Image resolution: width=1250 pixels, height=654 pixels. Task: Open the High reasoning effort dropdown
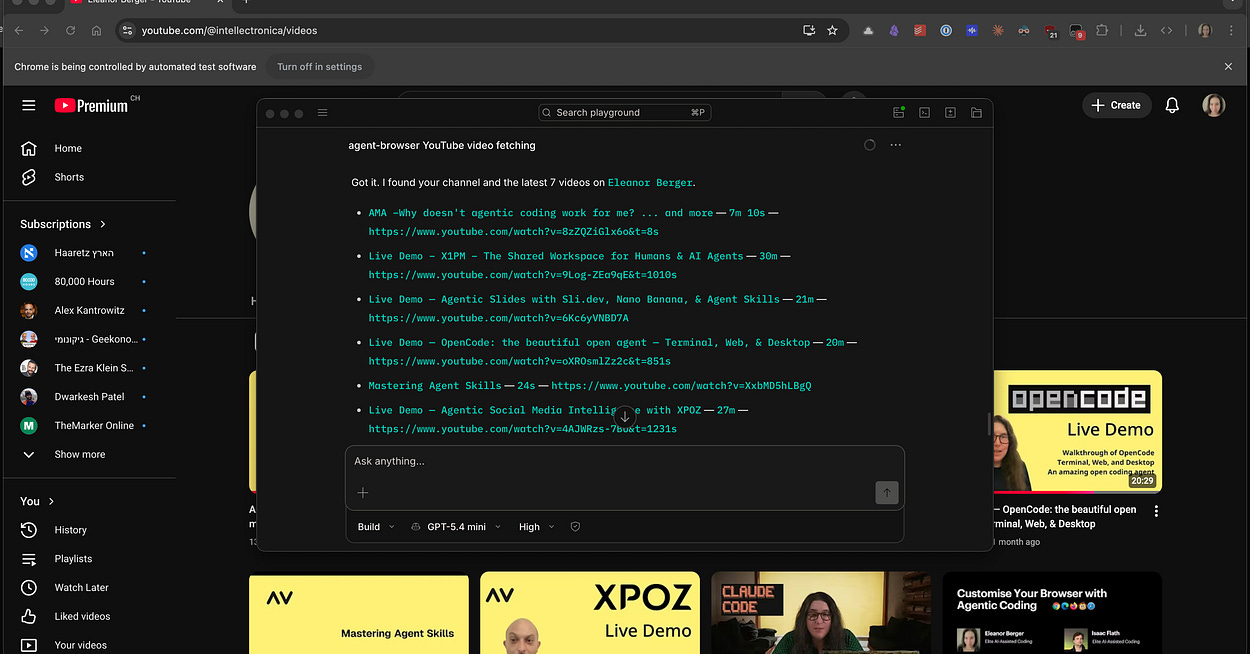pos(536,527)
